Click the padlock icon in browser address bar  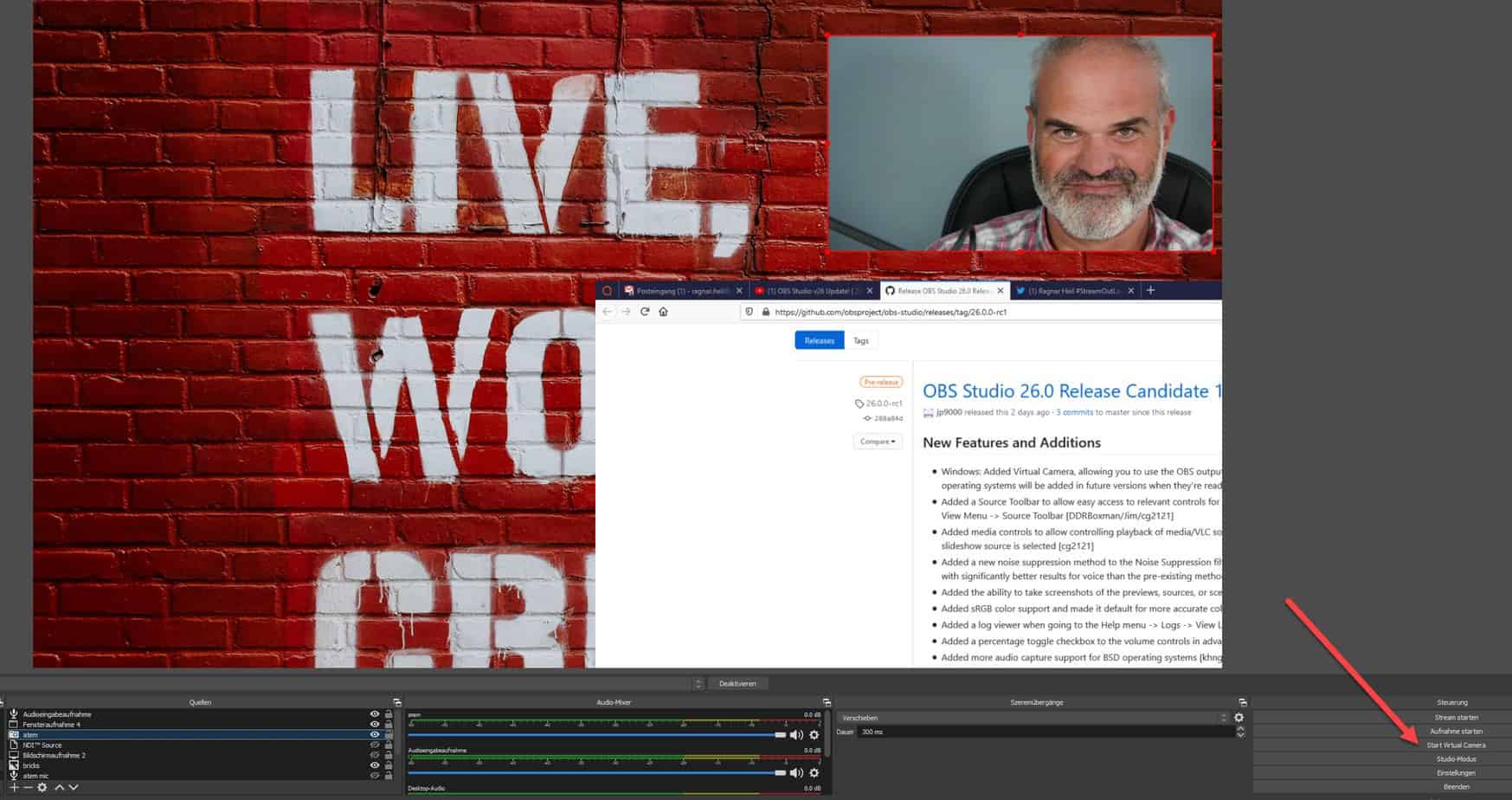tap(765, 312)
